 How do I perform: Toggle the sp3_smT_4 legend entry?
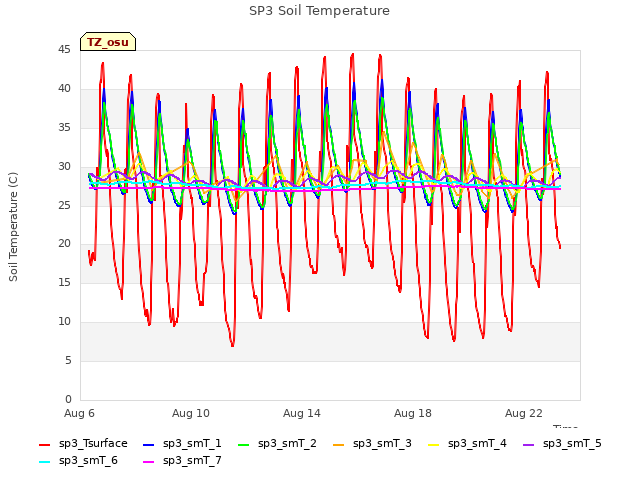(x=467, y=444)
